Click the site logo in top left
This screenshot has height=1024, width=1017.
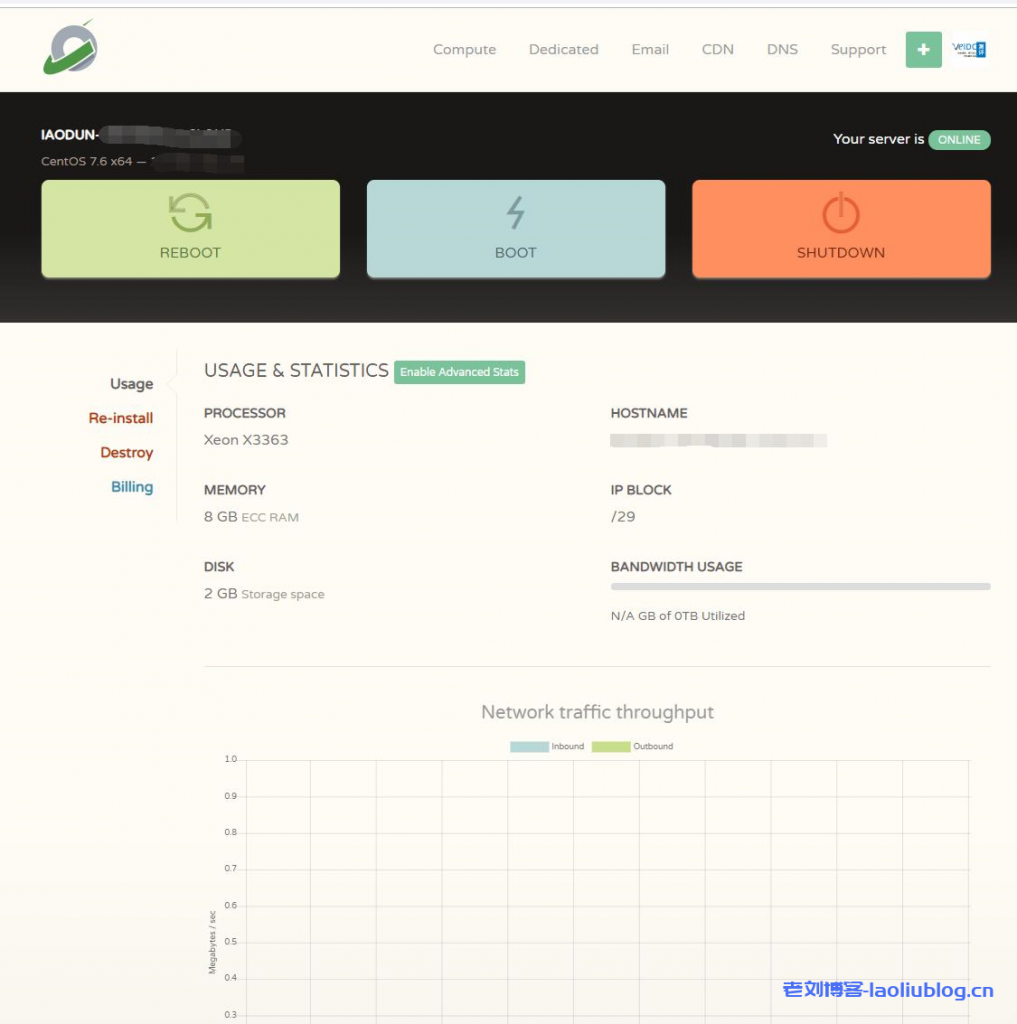point(68,47)
